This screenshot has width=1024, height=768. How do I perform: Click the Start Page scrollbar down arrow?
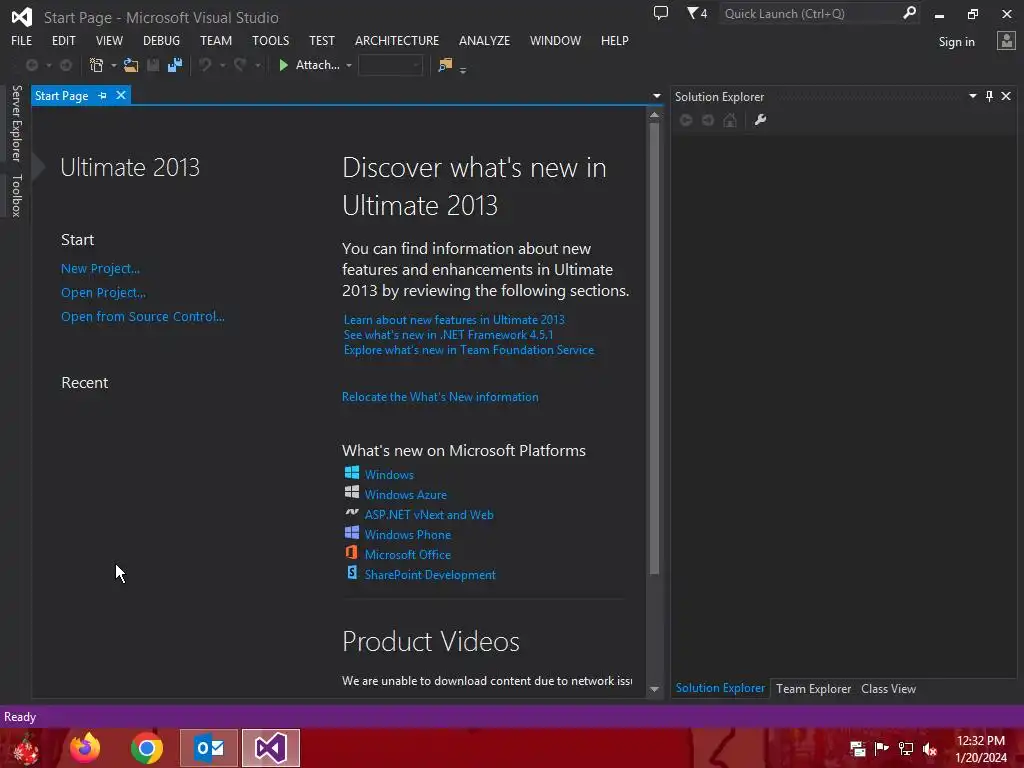pos(654,689)
